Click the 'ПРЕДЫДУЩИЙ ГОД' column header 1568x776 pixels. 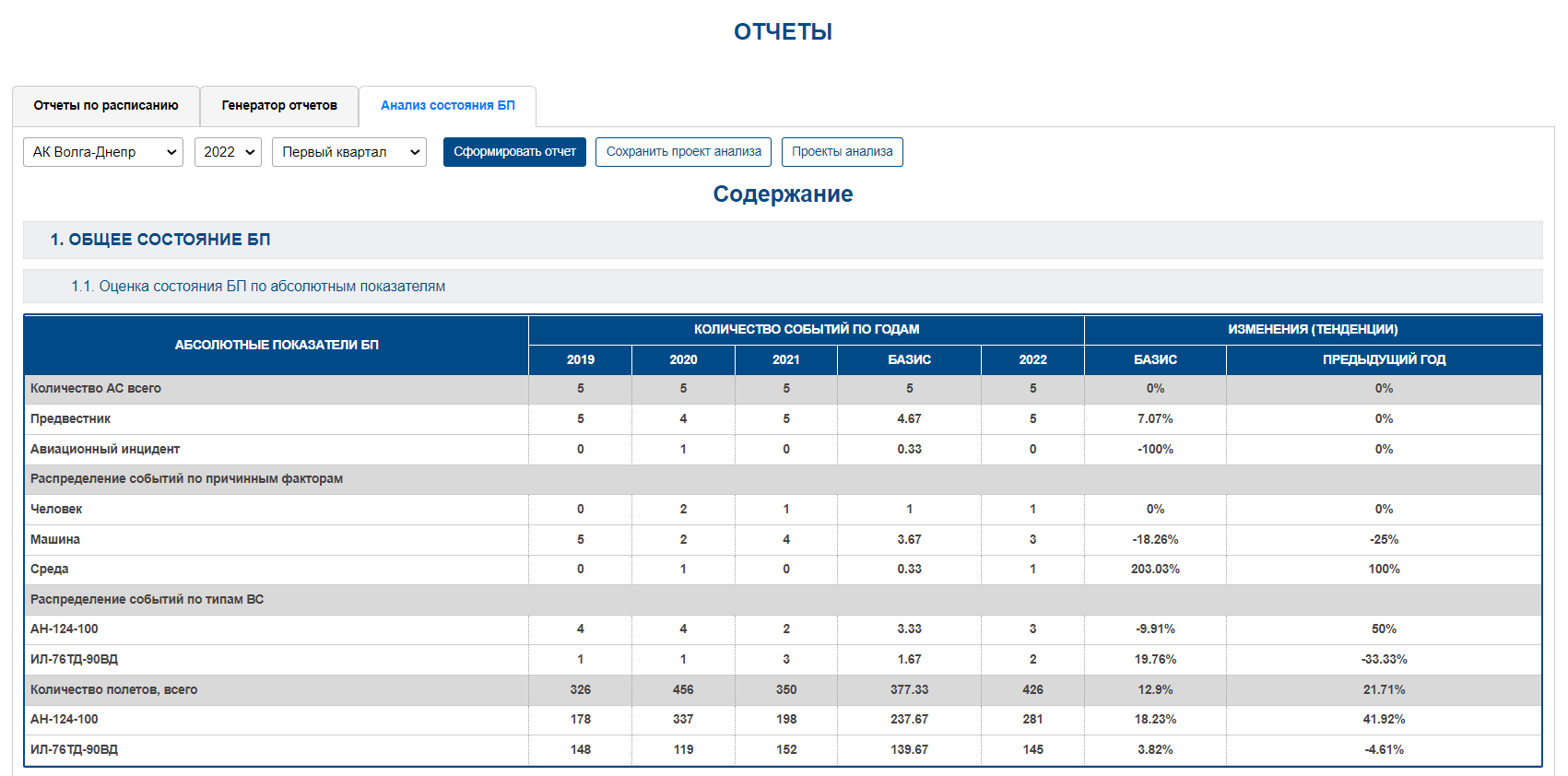point(1384,359)
